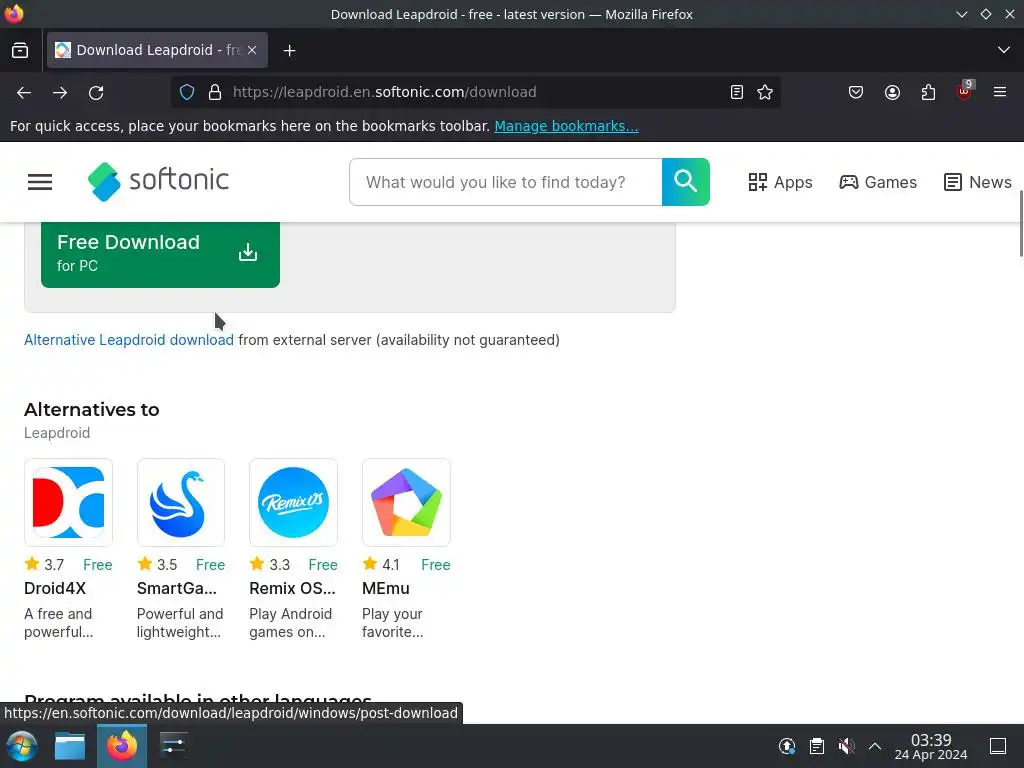The width and height of the screenshot is (1024, 768).
Task: Open file manager from taskbar
Action: click(x=70, y=746)
